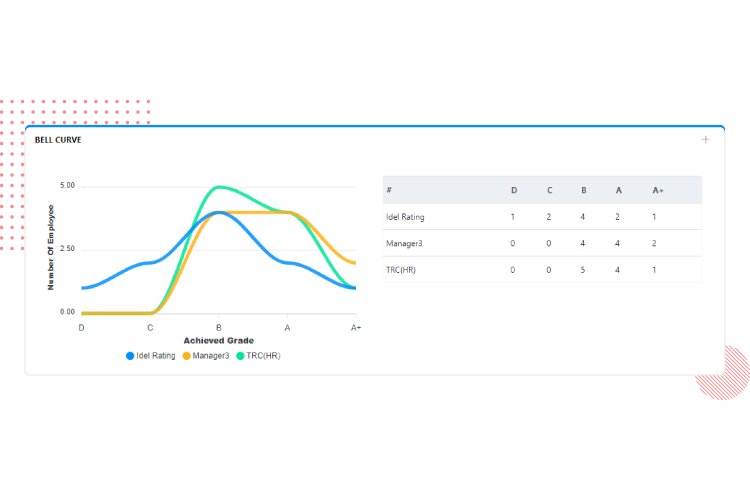The height and width of the screenshot is (500, 750).
Task: Click the 2.50 y-axis label
Action: (67, 249)
